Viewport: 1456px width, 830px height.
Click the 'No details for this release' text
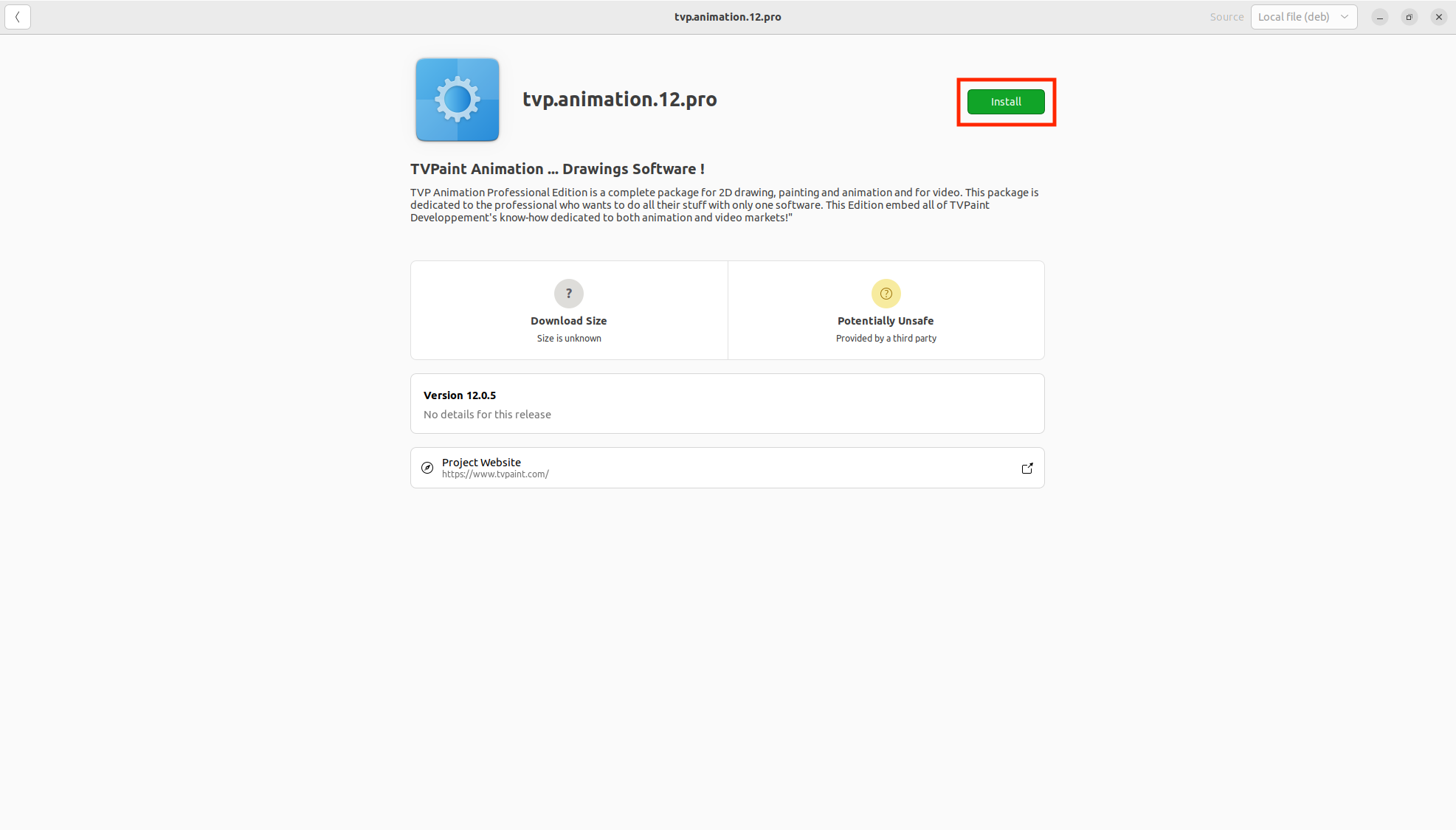[487, 415]
